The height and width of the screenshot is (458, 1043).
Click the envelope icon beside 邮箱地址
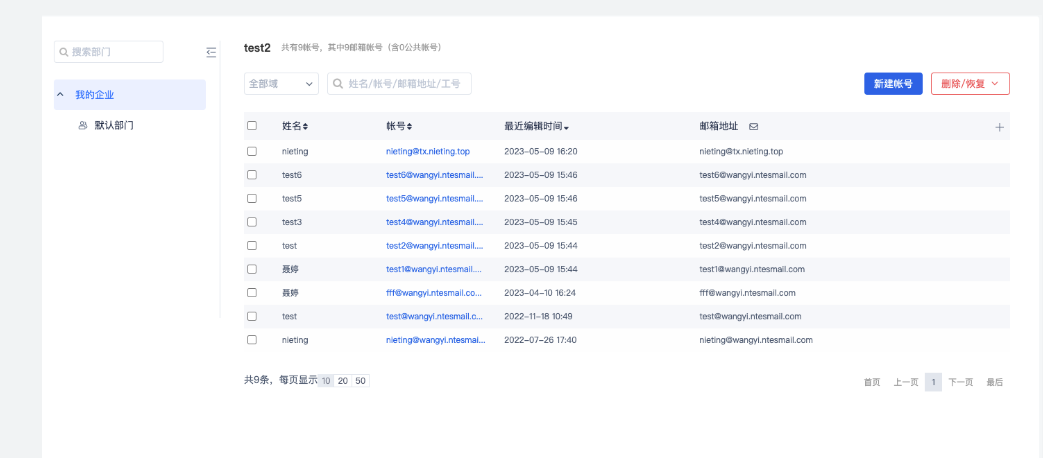[754, 126]
